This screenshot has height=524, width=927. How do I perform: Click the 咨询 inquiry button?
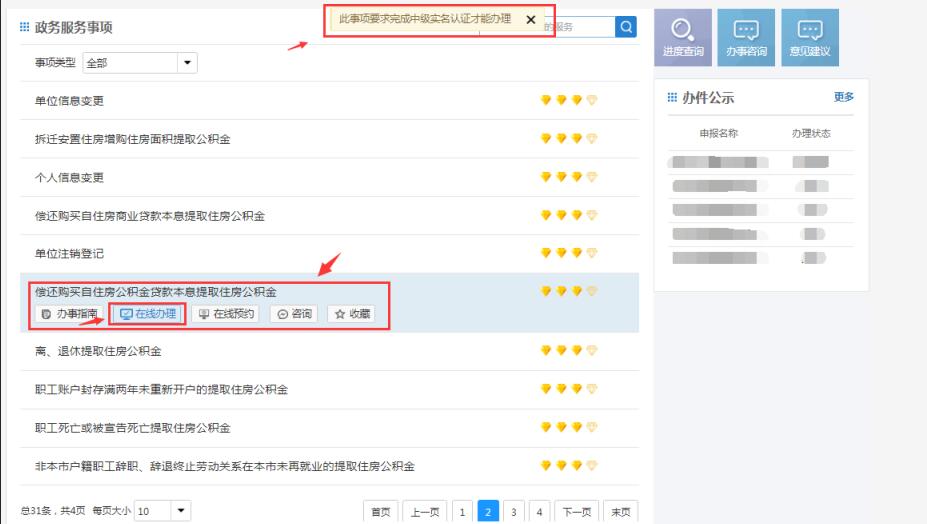295,314
